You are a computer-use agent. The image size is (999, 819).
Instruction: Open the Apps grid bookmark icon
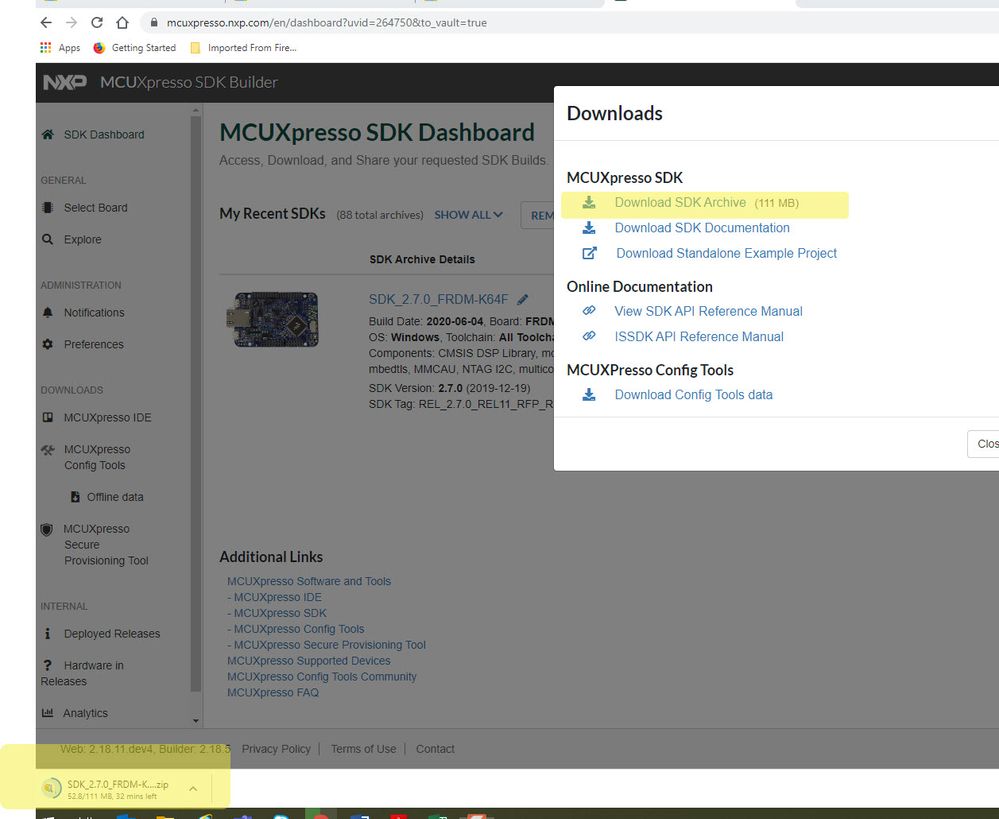[x=45, y=48]
